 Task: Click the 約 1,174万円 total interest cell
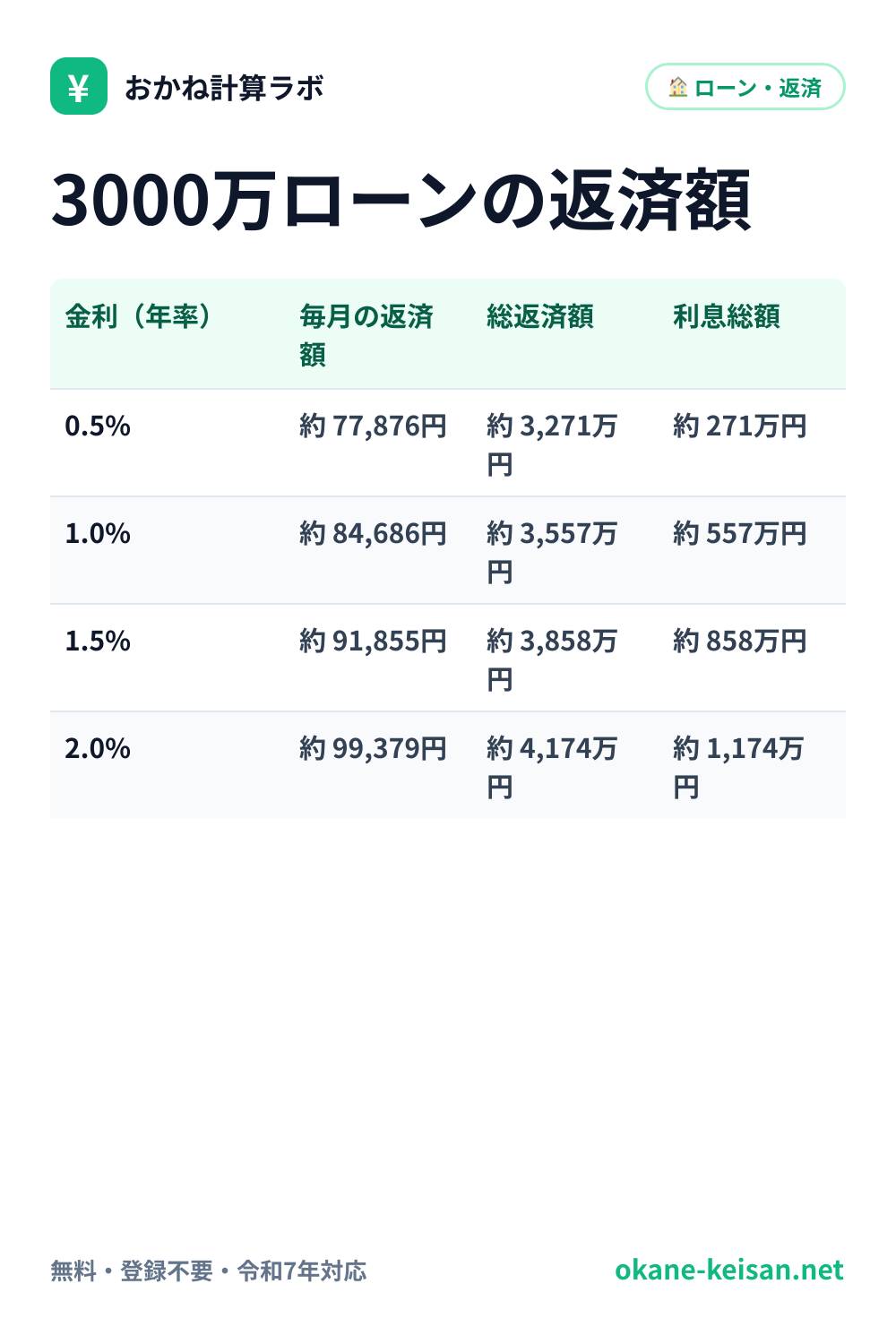click(739, 767)
